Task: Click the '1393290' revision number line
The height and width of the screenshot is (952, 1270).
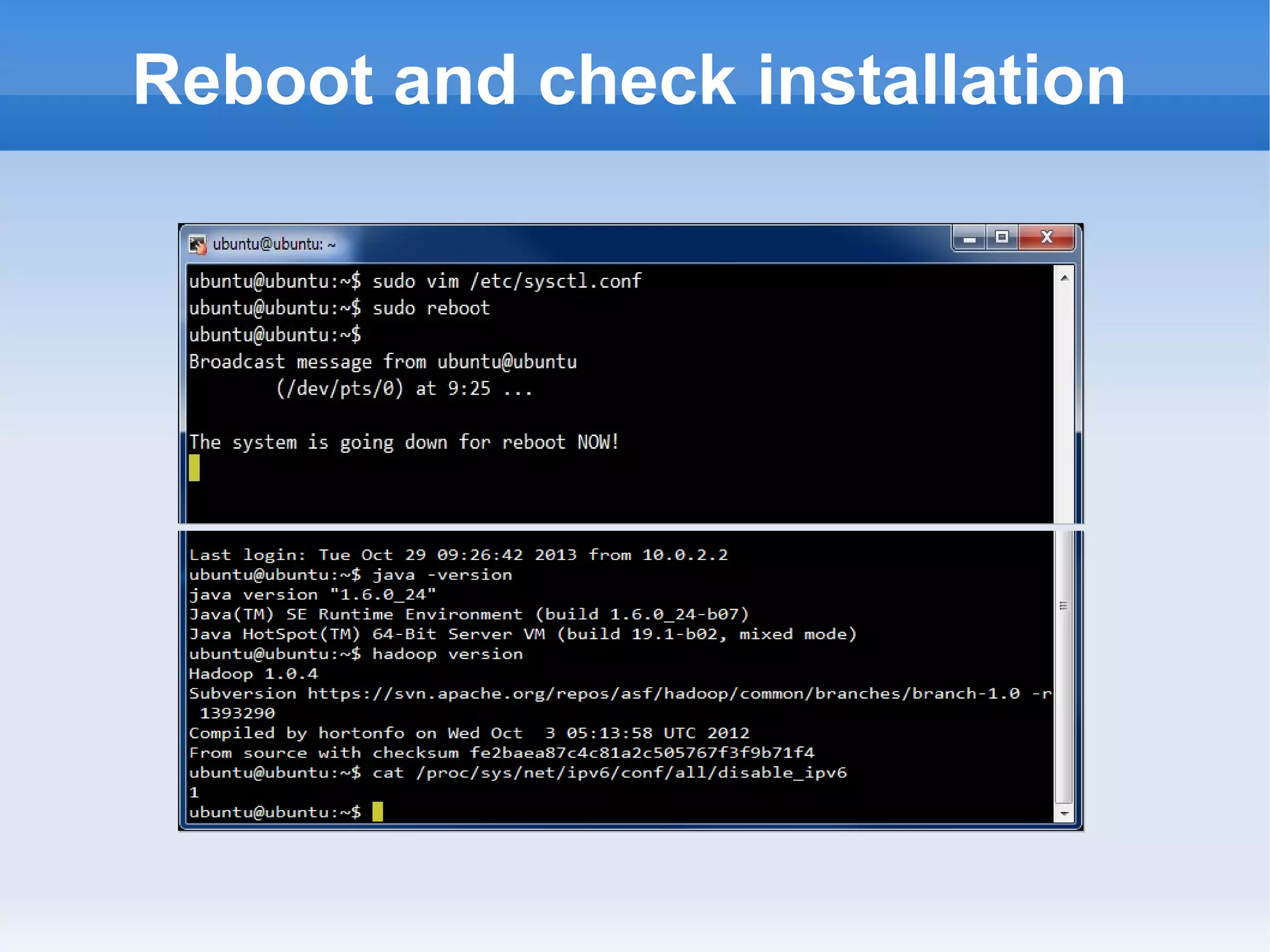Action: point(237,714)
